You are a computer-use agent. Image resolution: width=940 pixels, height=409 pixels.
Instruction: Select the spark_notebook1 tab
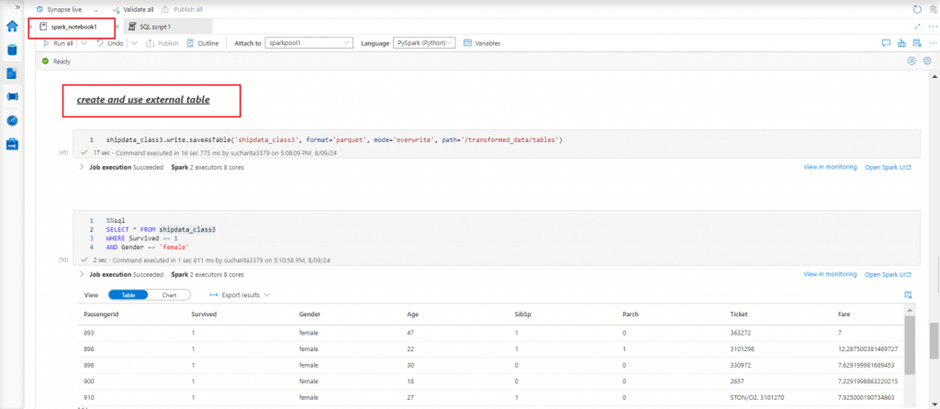click(73, 26)
